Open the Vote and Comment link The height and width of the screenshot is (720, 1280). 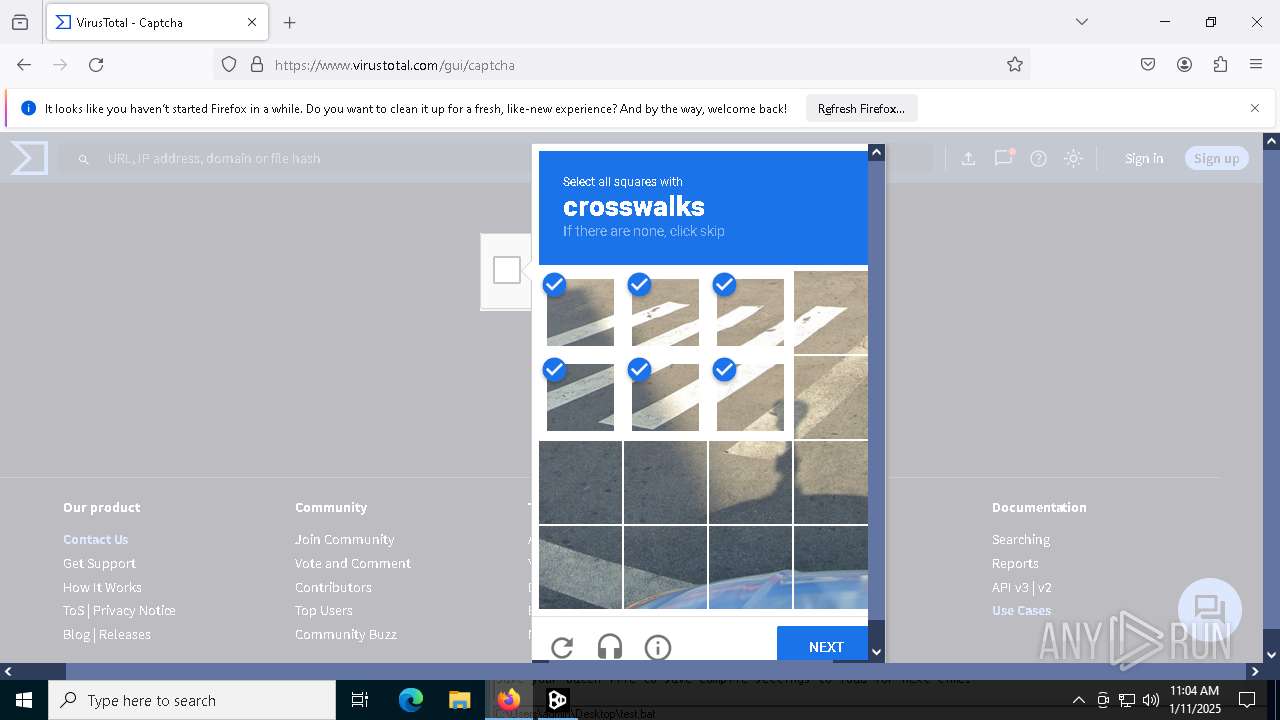[x=353, y=563]
